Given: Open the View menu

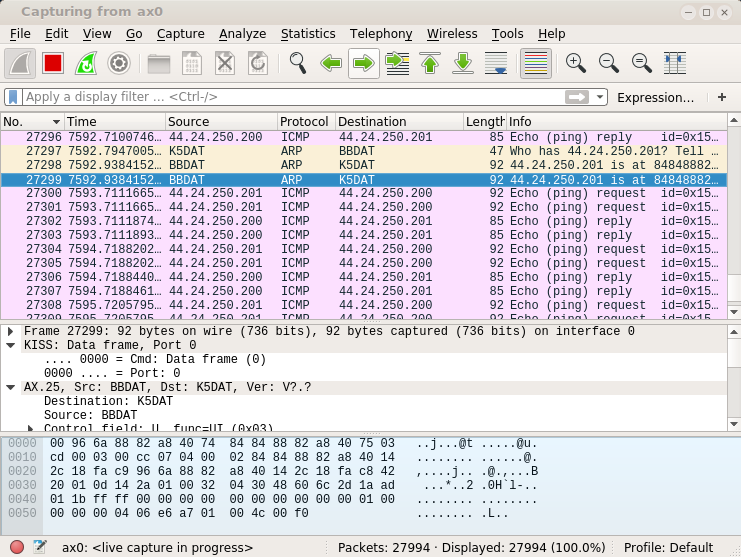Looking at the screenshot, I should pos(97,34).
